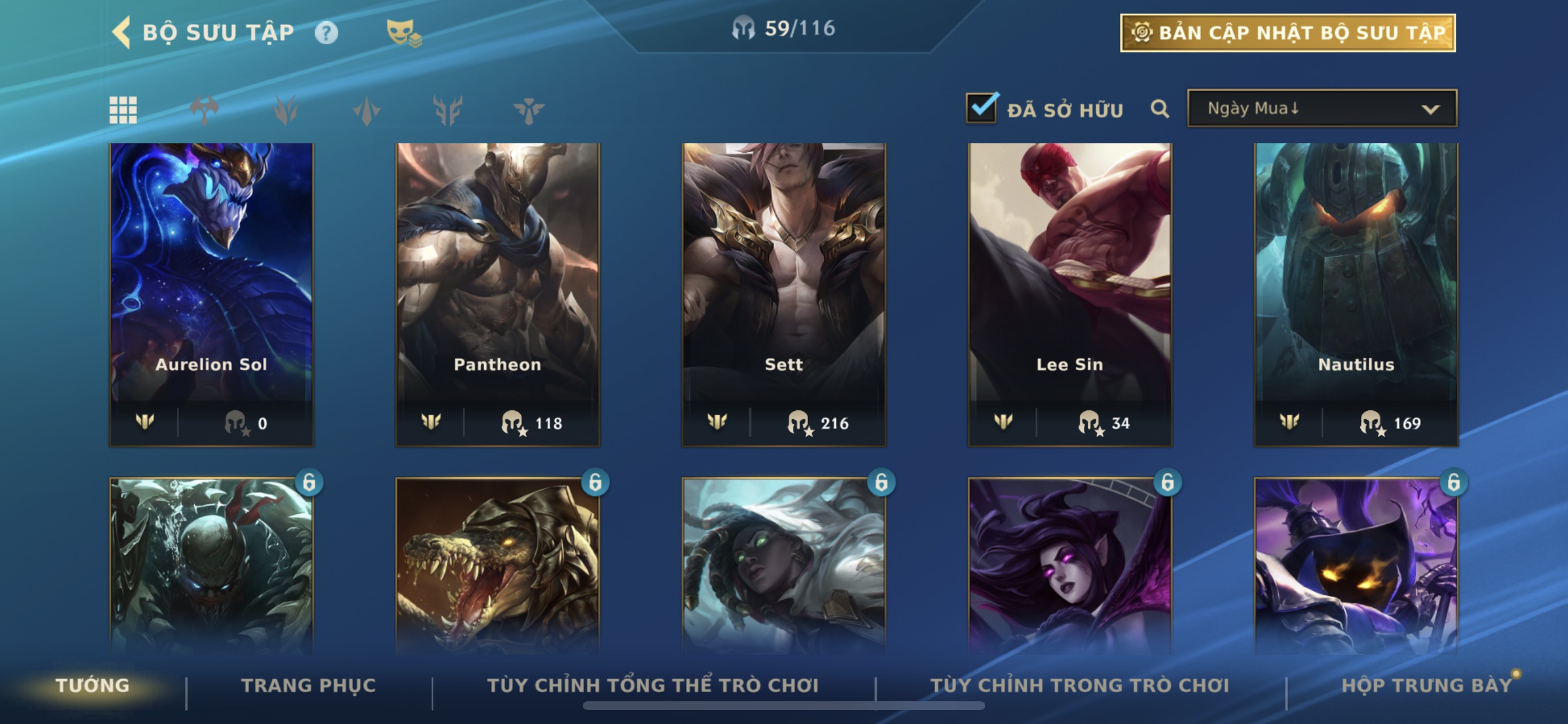Click Bản Cập Nhật Bộ Sưu Tập button
Image resolution: width=1568 pixels, height=724 pixels.
click(1288, 33)
